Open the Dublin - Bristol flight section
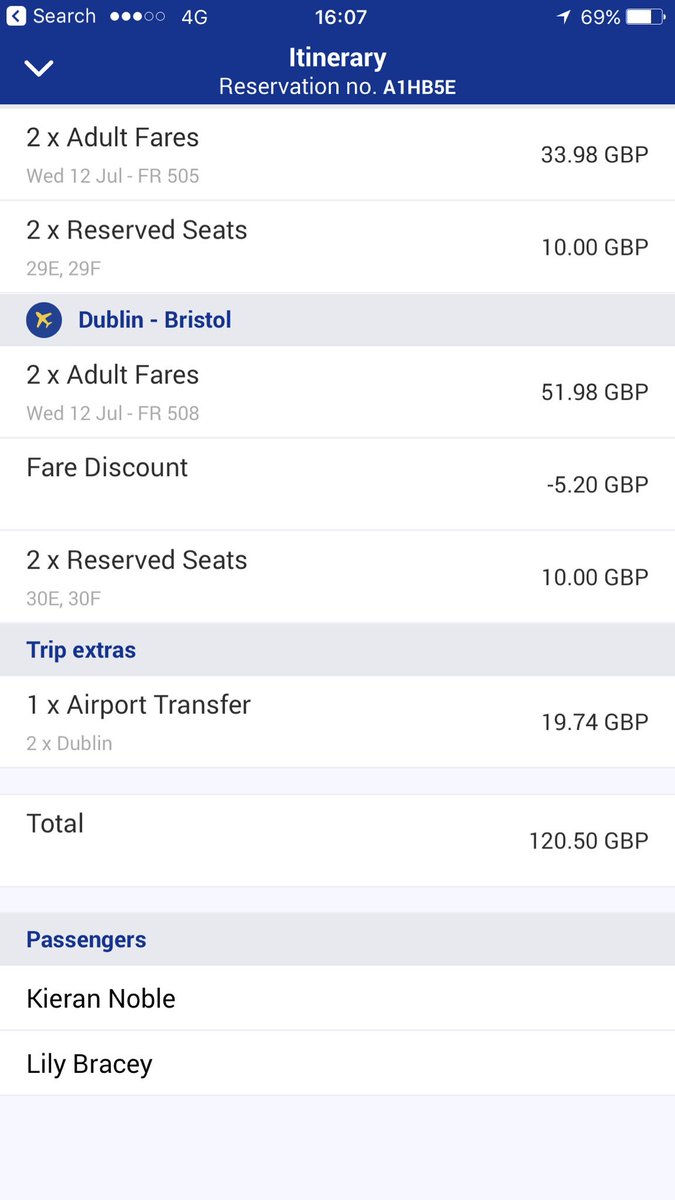 (155, 320)
